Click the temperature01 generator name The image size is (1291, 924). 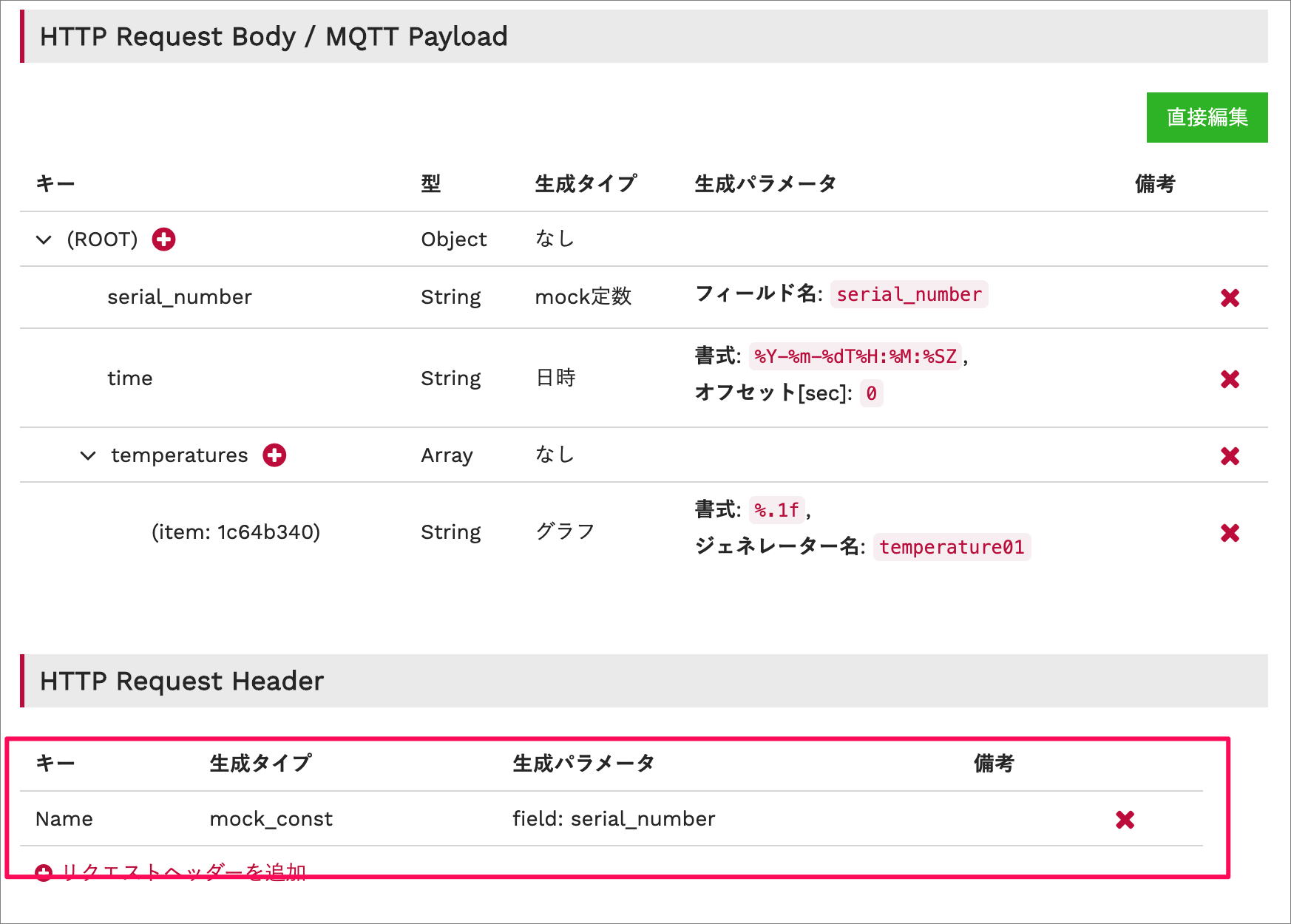(x=952, y=547)
